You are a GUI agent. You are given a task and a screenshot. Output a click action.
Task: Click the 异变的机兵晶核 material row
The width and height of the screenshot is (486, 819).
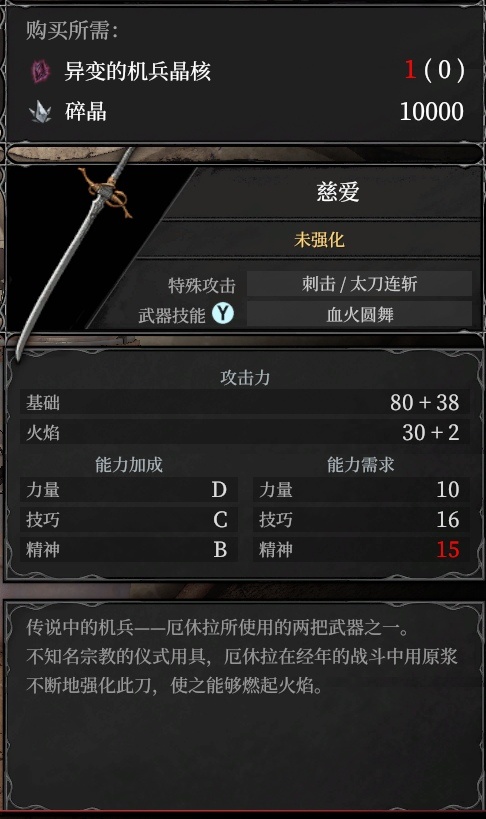[x=246, y=71]
